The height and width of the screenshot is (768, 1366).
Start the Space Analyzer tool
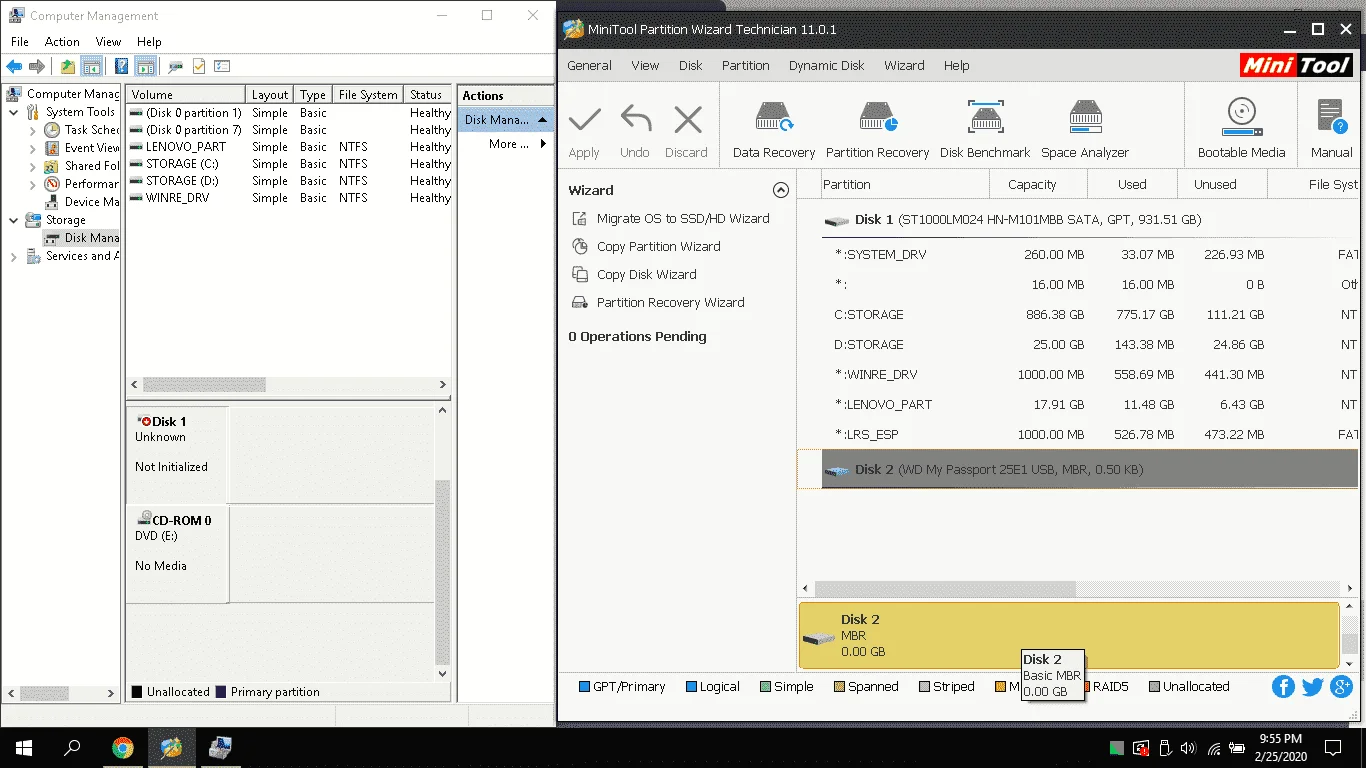coord(1085,128)
